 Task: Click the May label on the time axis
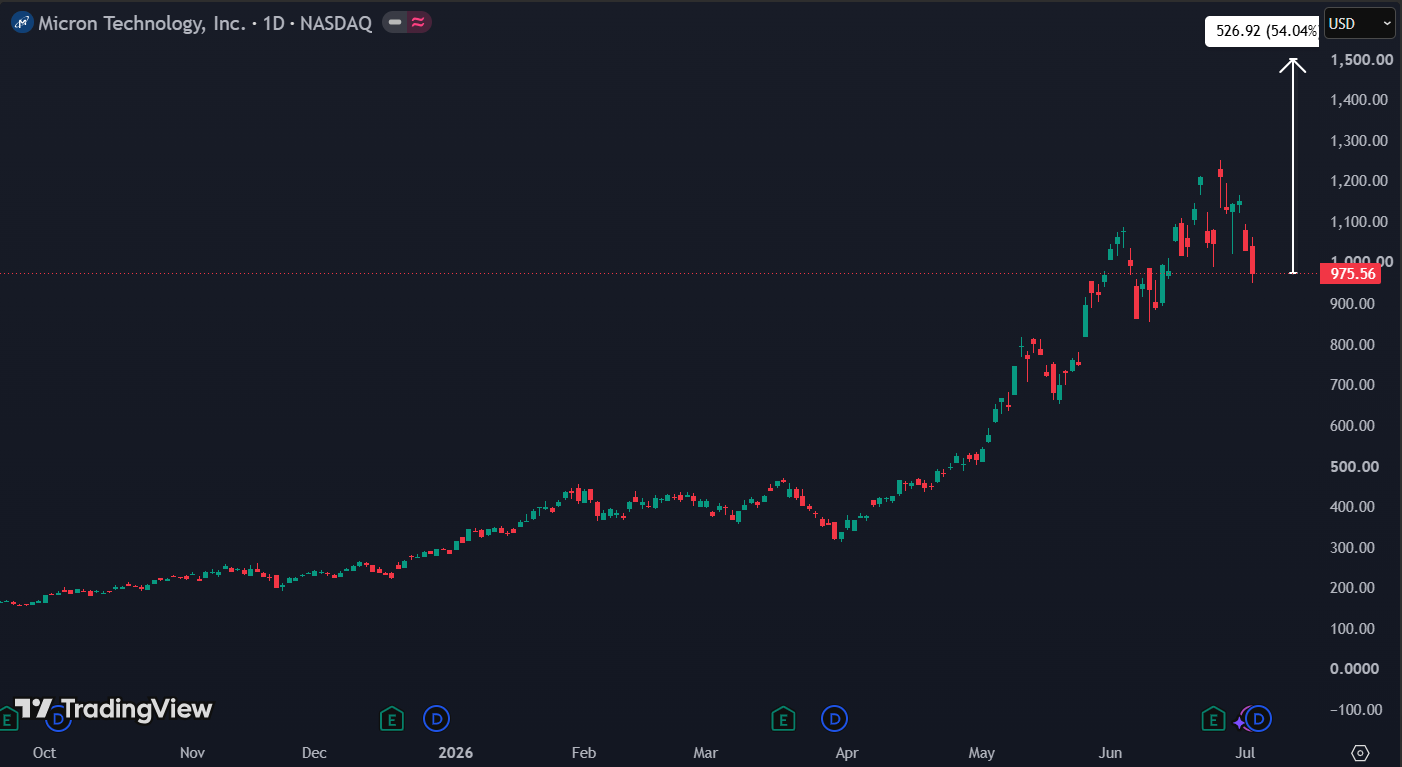(x=982, y=752)
